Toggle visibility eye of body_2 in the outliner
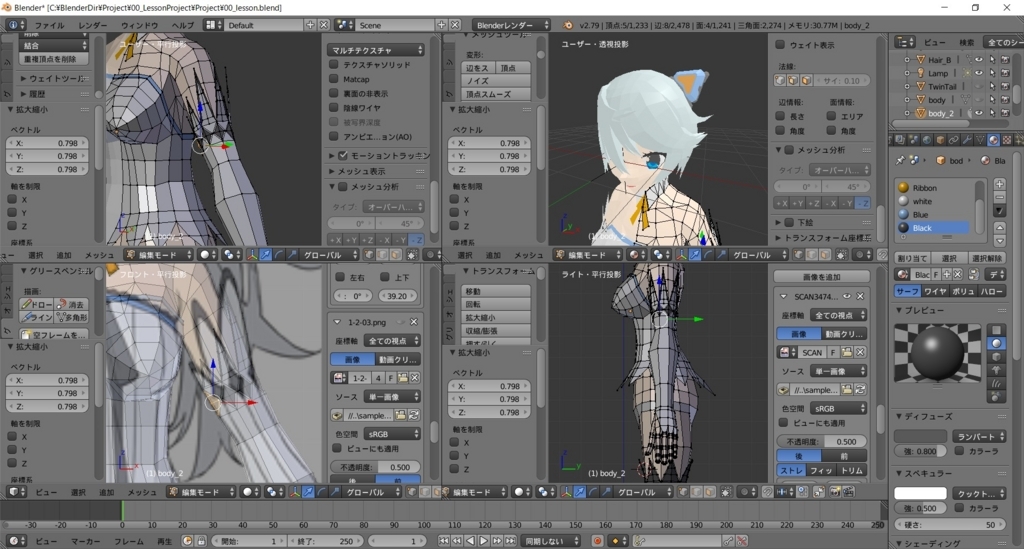Image resolution: width=1024 pixels, height=549 pixels. click(x=979, y=113)
